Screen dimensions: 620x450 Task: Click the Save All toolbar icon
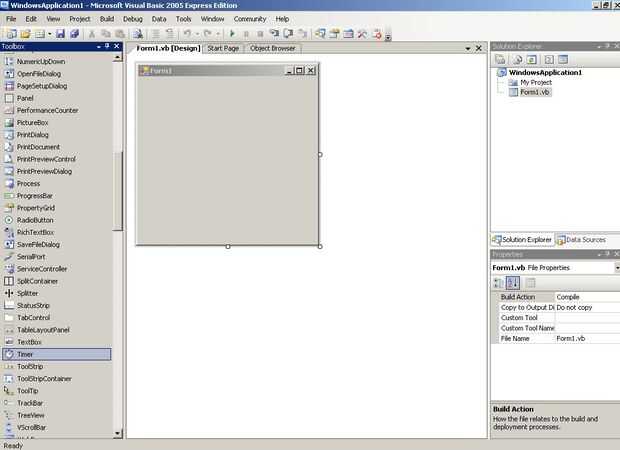point(74,34)
